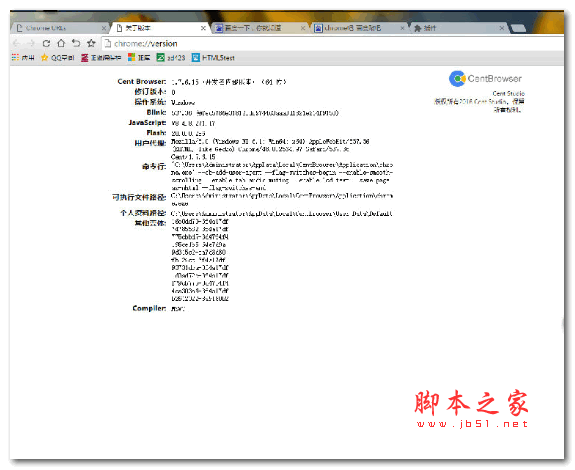Open the Baidu tab third in tab strip
The image size is (575, 470).
pos(259,28)
